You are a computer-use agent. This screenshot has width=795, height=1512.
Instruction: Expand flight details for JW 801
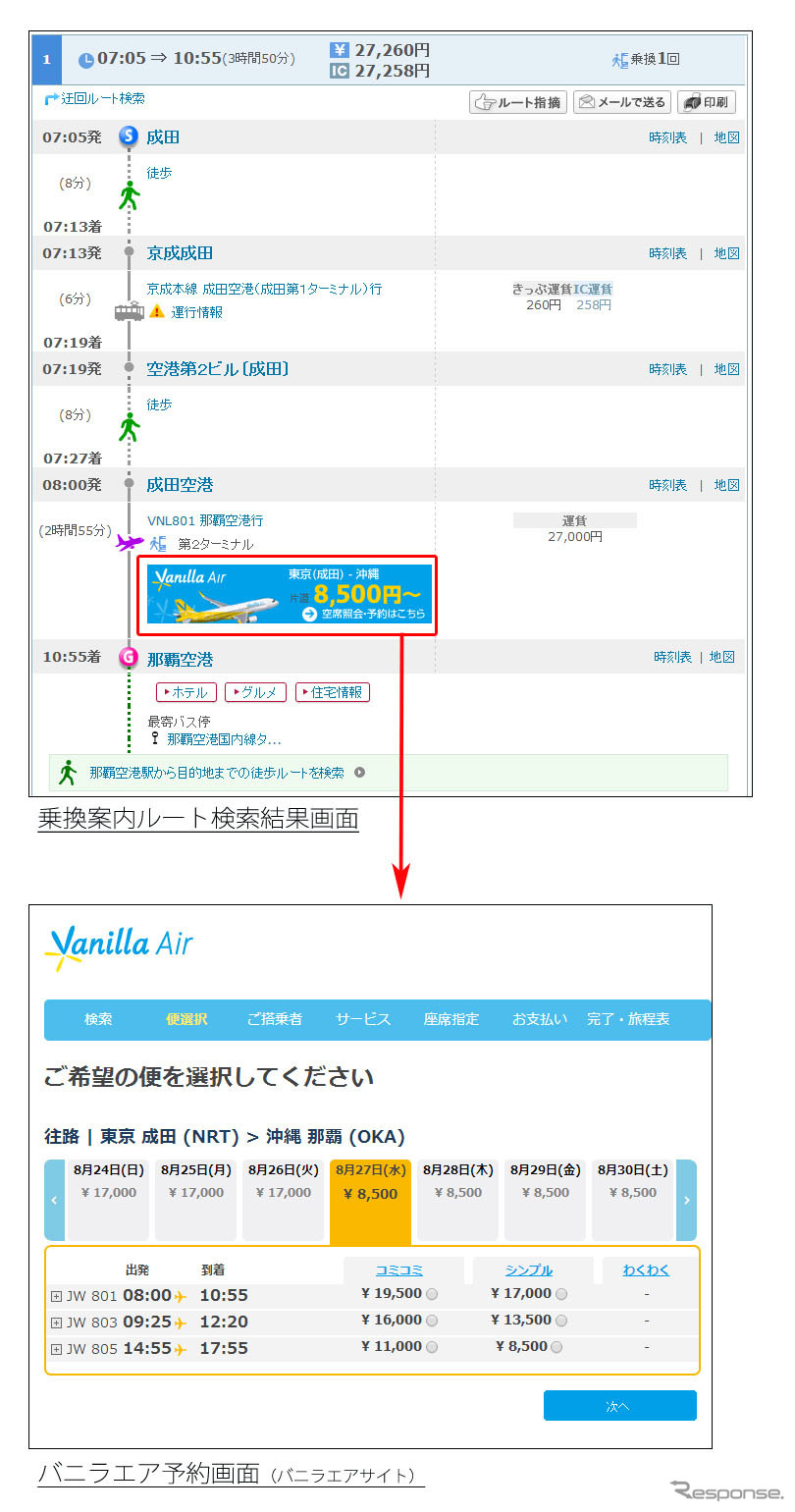[x=56, y=1296]
